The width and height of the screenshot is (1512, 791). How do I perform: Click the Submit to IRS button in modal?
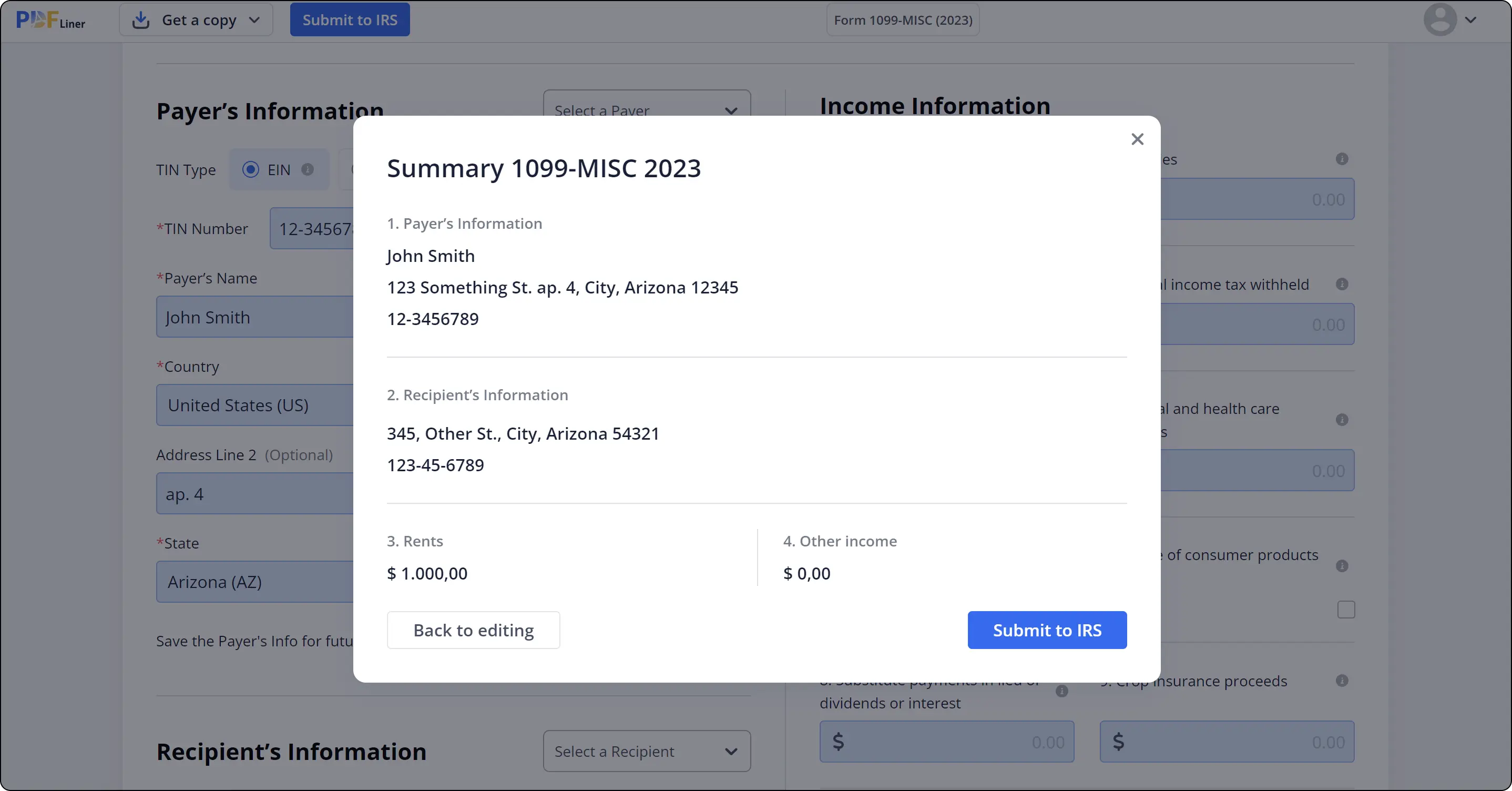pos(1047,630)
